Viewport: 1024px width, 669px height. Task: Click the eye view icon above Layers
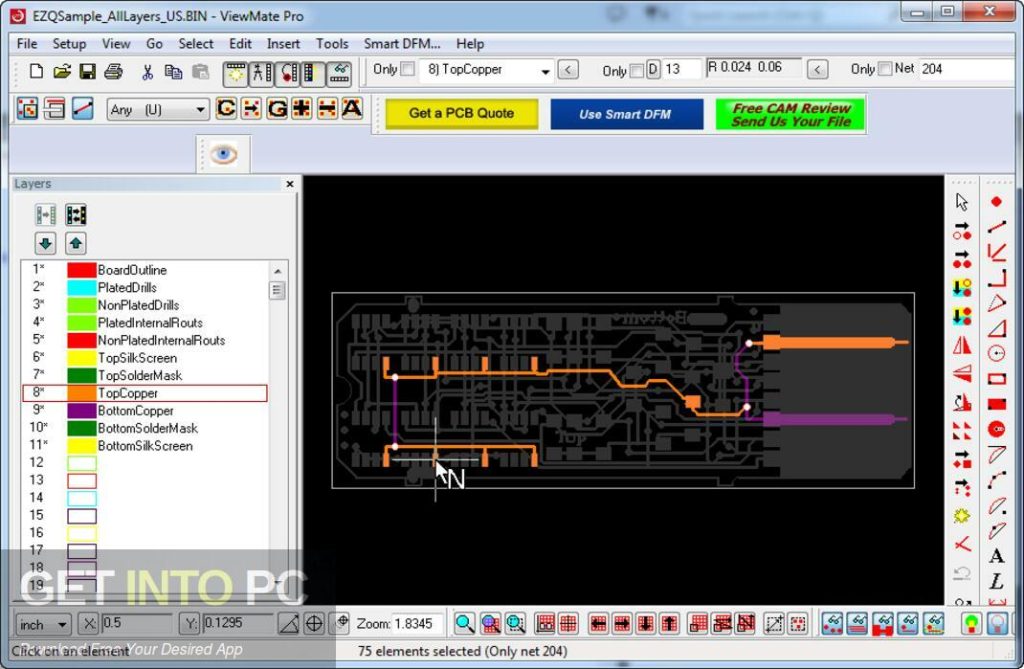click(223, 155)
